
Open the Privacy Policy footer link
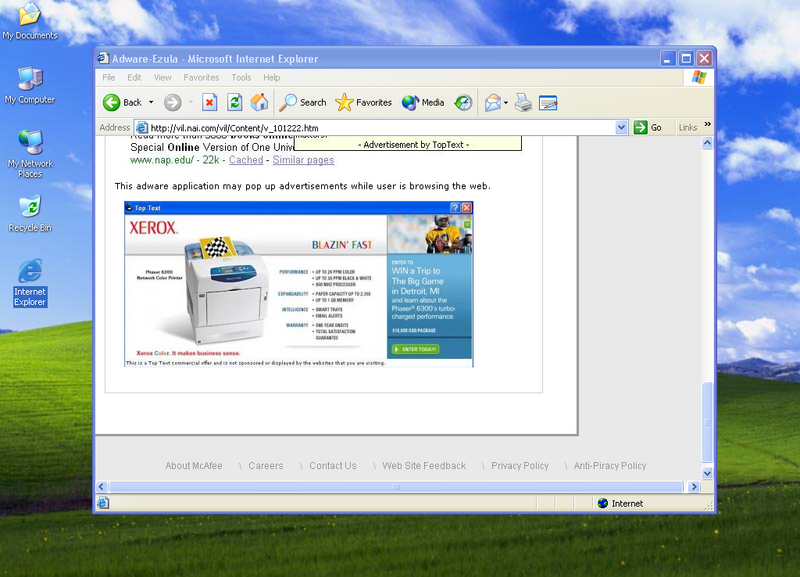coord(520,466)
